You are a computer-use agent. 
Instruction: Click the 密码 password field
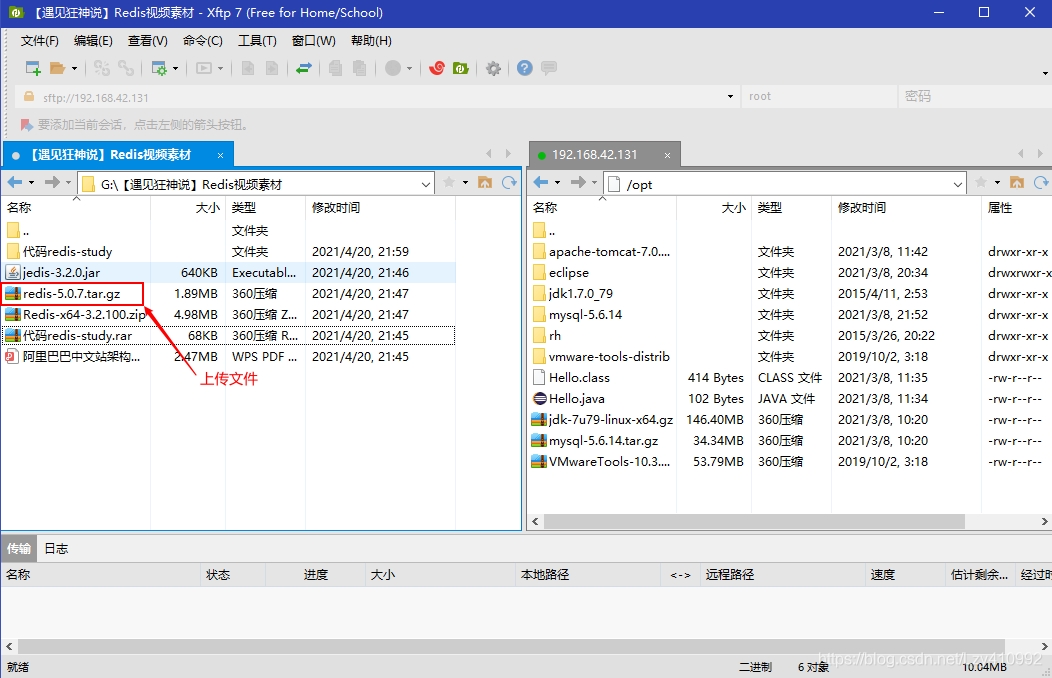975,97
